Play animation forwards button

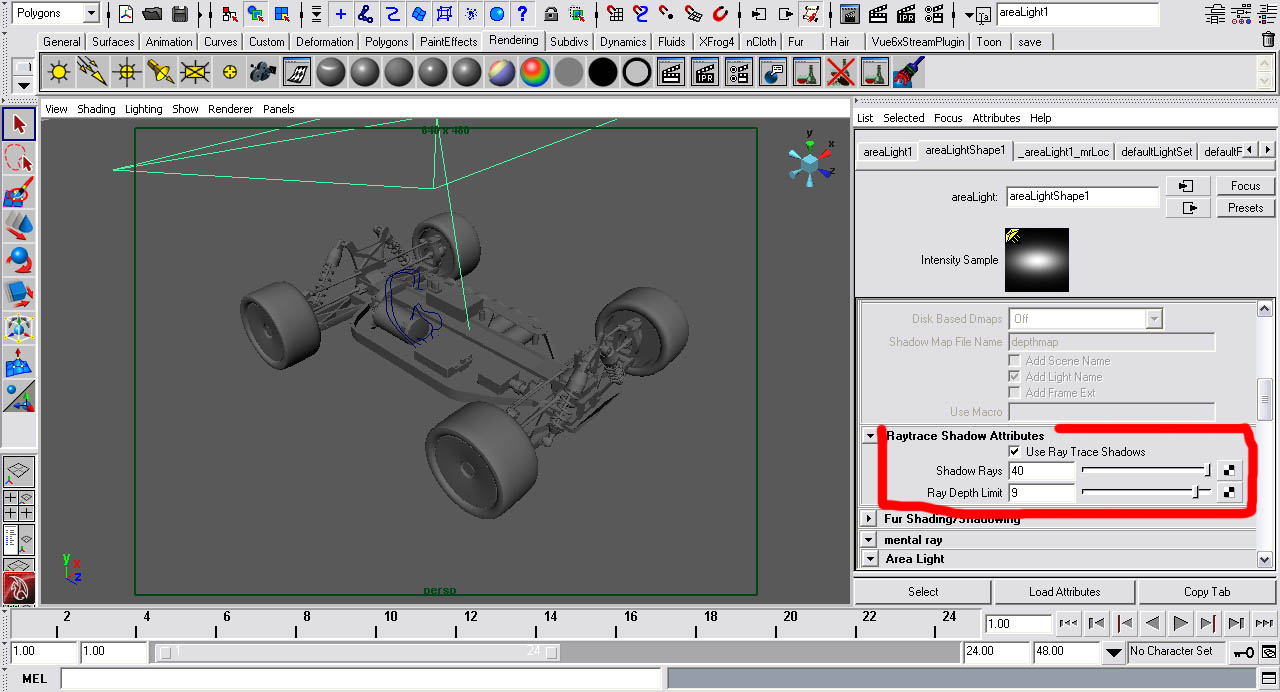[1180, 623]
